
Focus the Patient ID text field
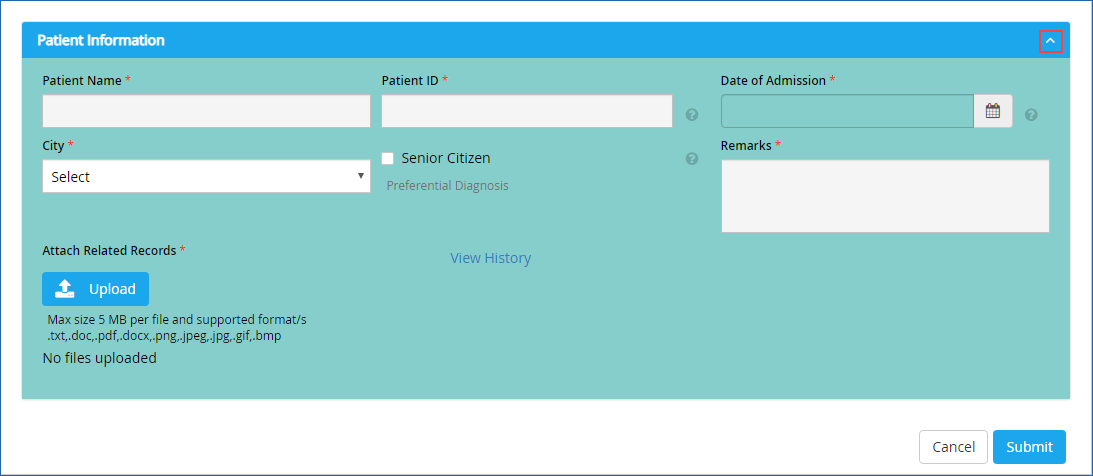pos(527,111)
